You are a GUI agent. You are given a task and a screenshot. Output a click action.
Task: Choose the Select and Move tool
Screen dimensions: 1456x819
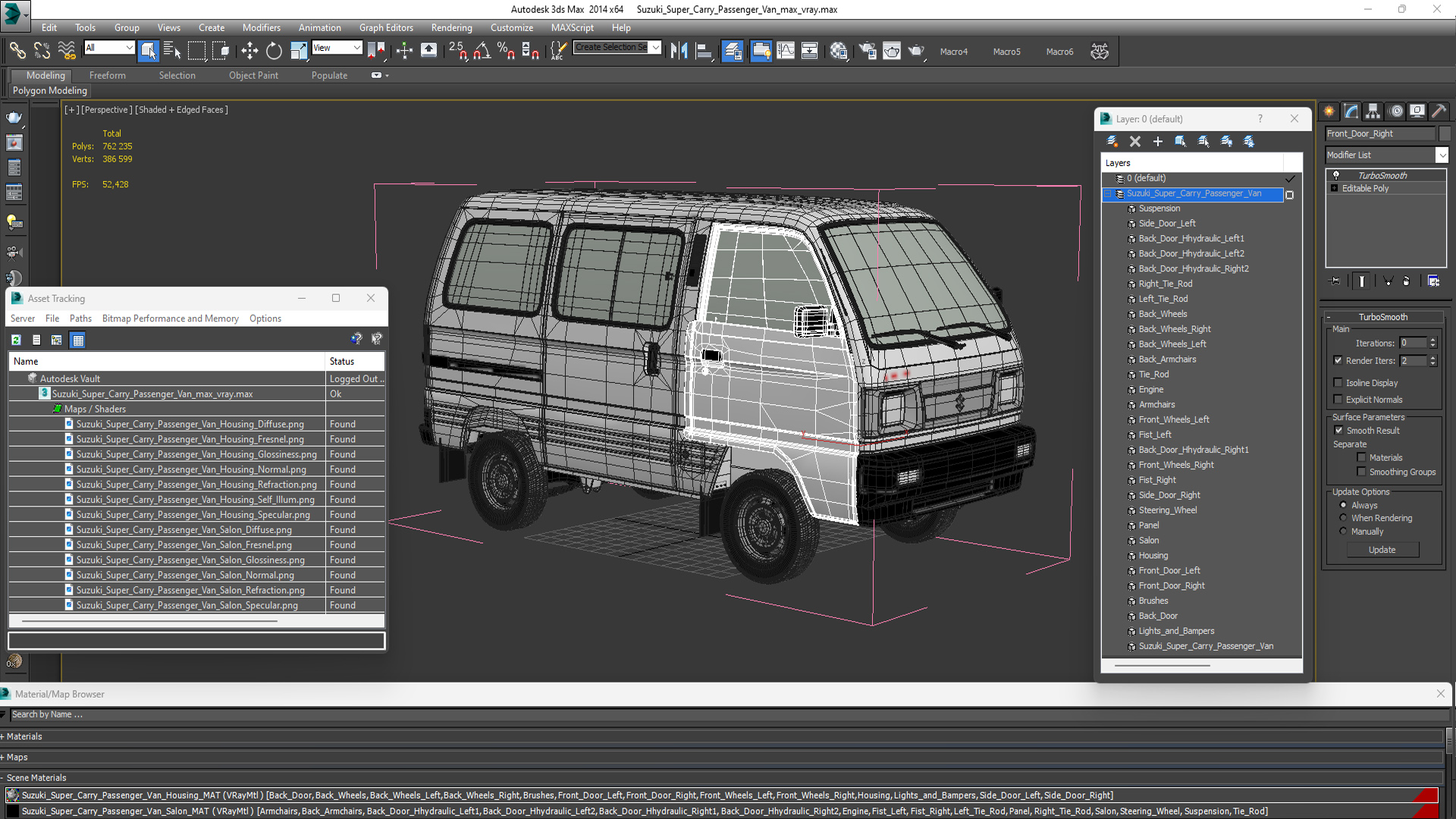[249, 51]
